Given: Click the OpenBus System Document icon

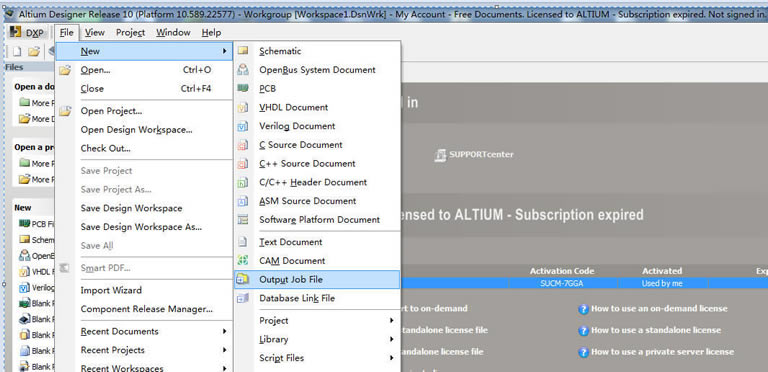Looking at the screenshot, I should [x=243, y=70].
